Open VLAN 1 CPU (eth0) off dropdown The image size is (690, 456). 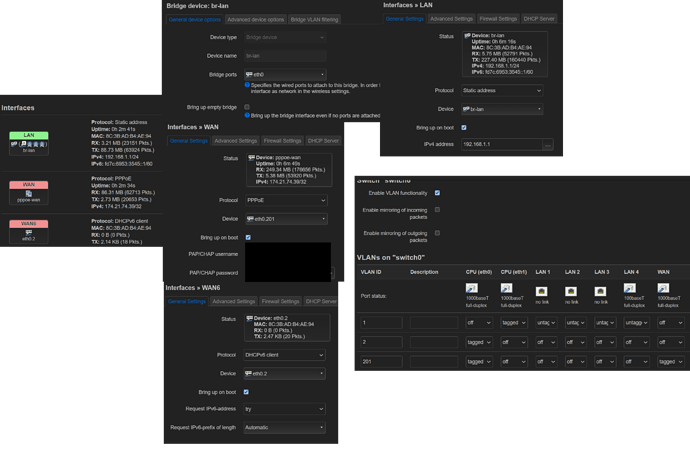[x=479, y=323]
